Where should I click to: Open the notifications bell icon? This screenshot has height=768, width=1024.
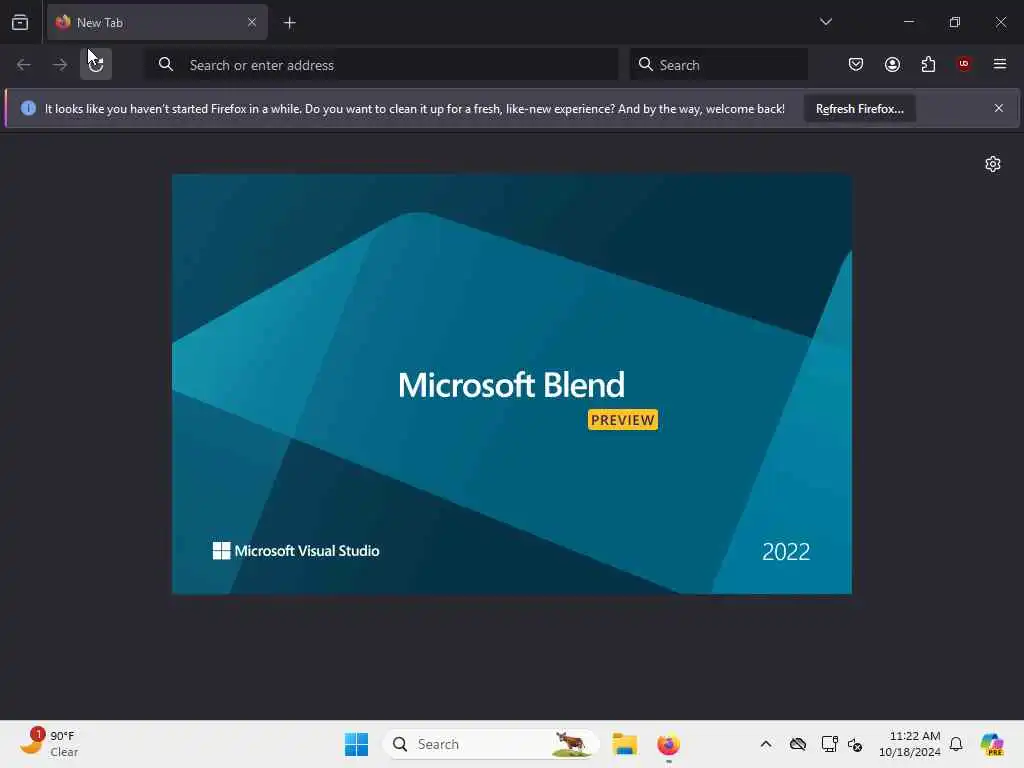click(956, 744)
